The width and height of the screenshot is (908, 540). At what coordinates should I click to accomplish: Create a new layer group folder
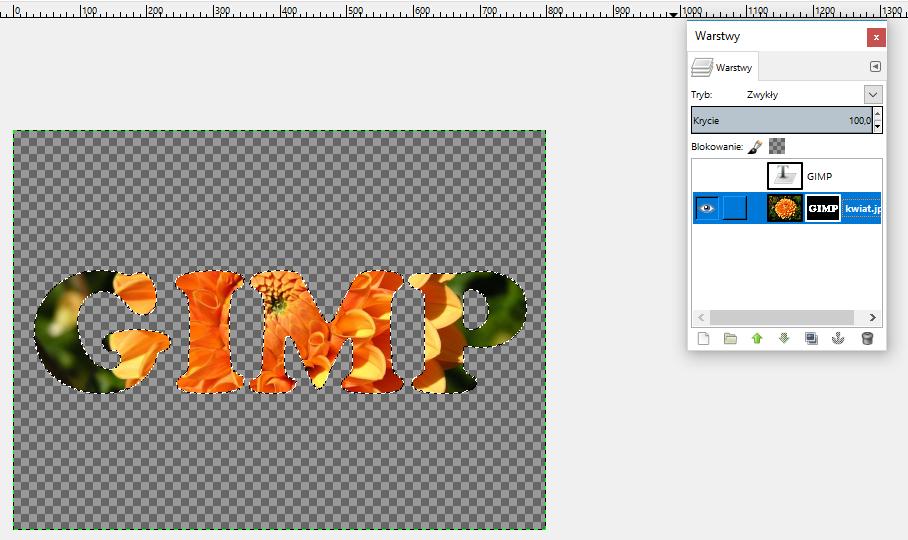pyautogui.click(x=730, y=339)
